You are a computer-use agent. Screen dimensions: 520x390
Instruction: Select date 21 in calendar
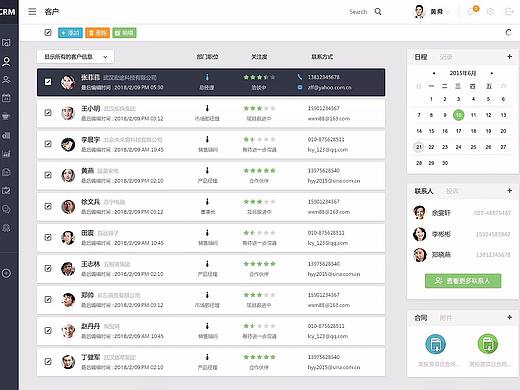419,147
